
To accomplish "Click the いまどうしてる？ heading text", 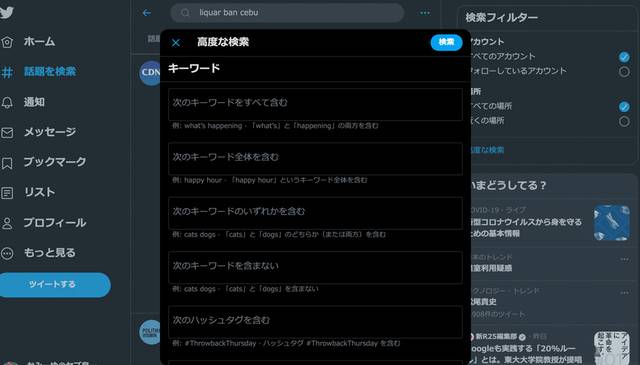I will coord(508,185).
